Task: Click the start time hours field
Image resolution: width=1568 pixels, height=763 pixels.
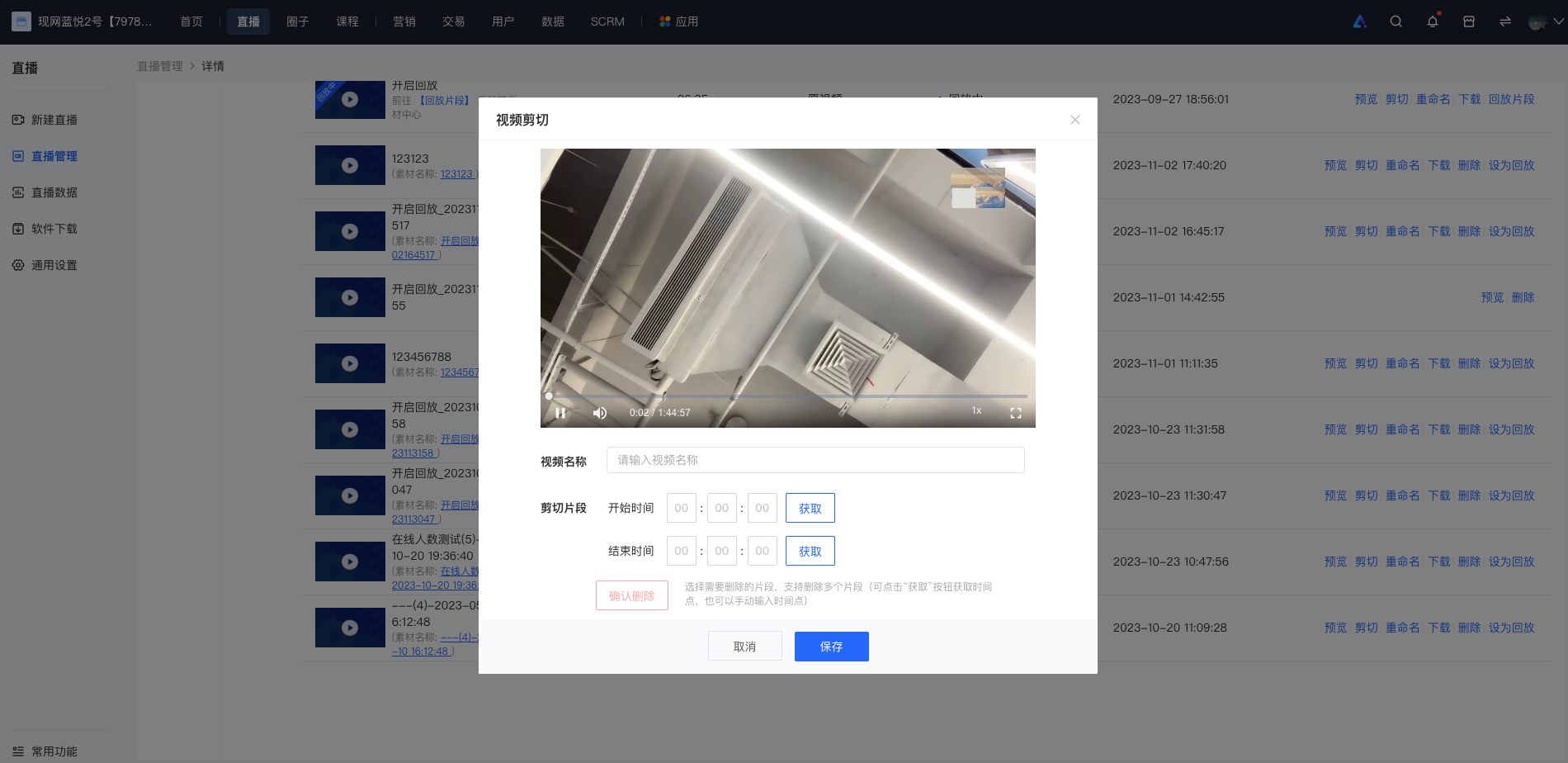Action: pos(682,508)
